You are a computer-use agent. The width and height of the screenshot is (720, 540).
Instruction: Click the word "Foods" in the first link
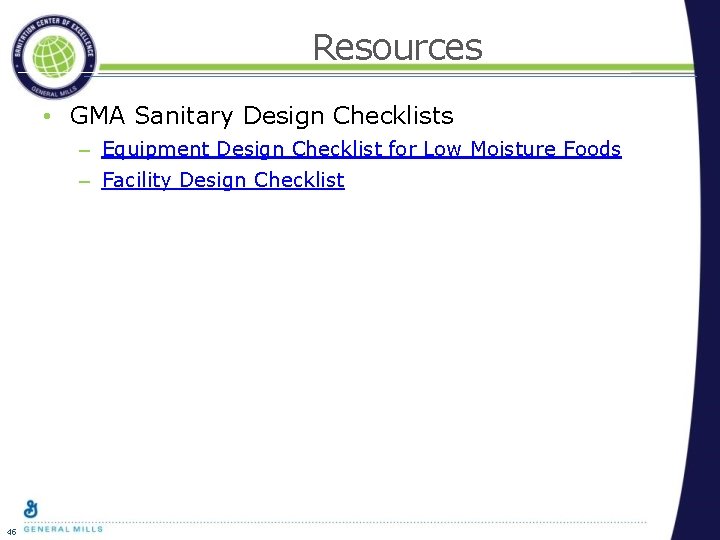point(592,149)
